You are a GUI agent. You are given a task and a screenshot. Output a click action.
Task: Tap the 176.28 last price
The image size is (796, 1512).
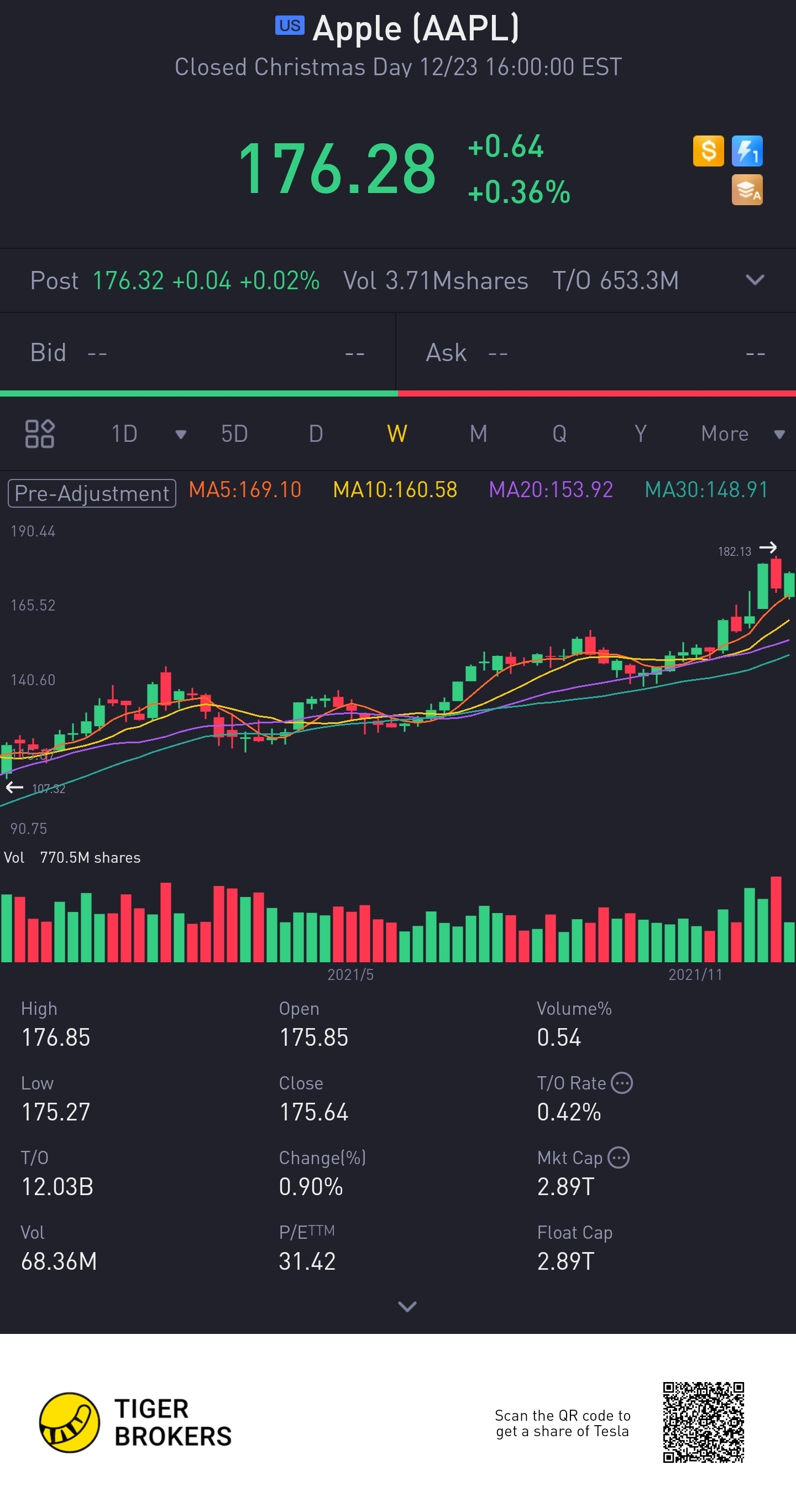point(337,169)
